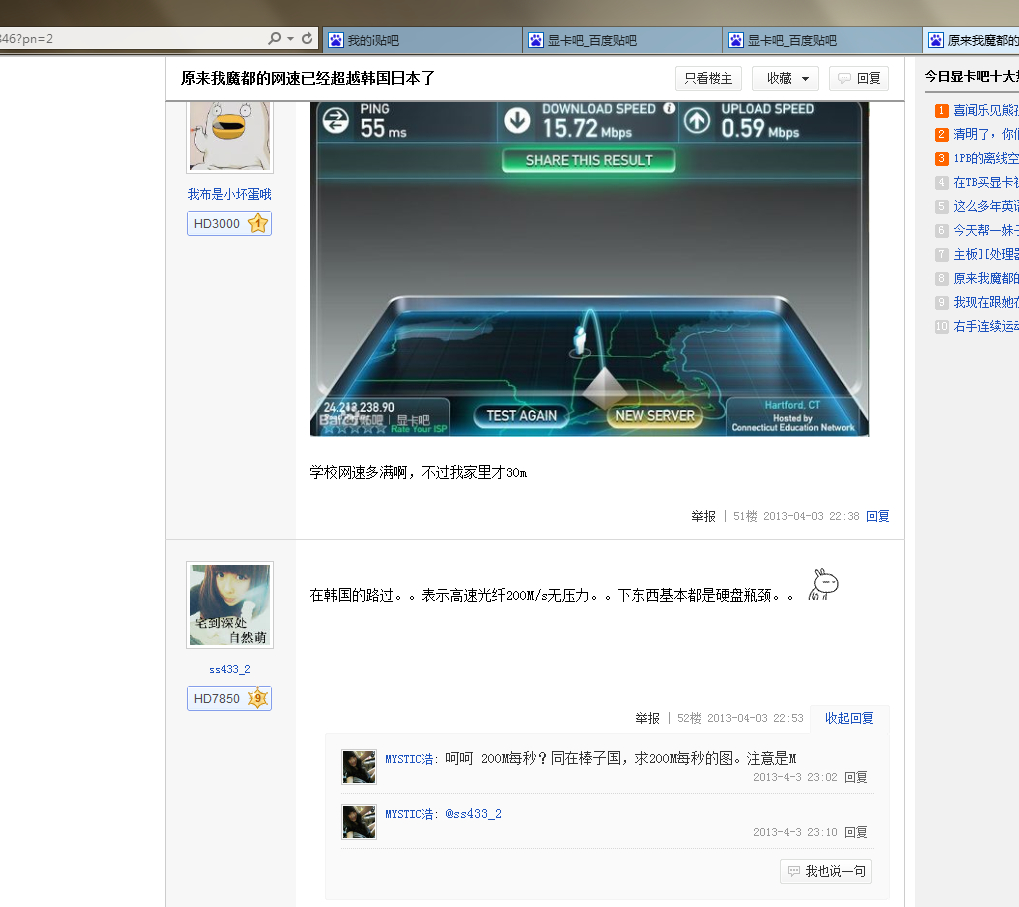Click the address bar search magnifier icon

(274, 39)
